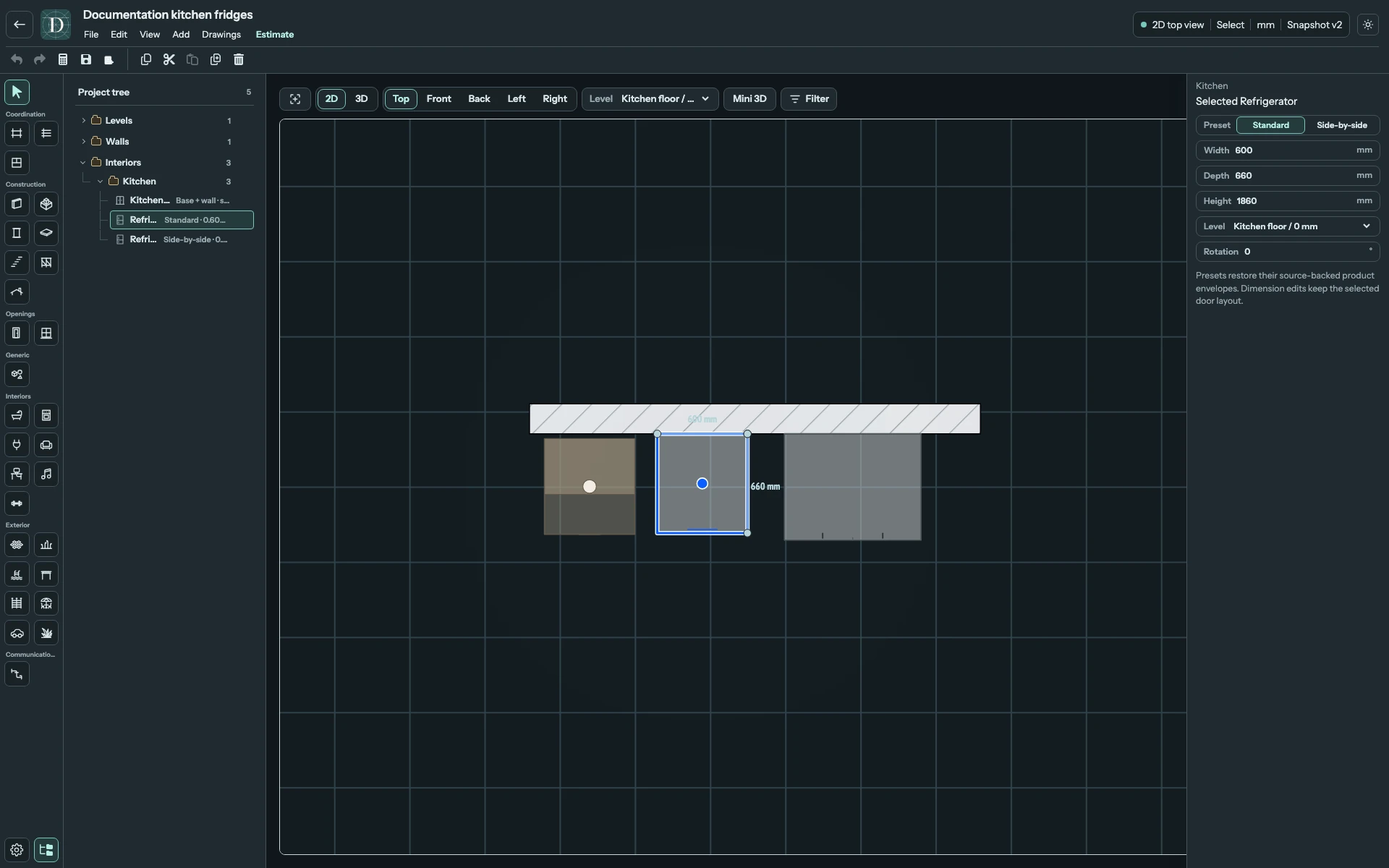Toggle the project tree panel button

pos(46,850)
